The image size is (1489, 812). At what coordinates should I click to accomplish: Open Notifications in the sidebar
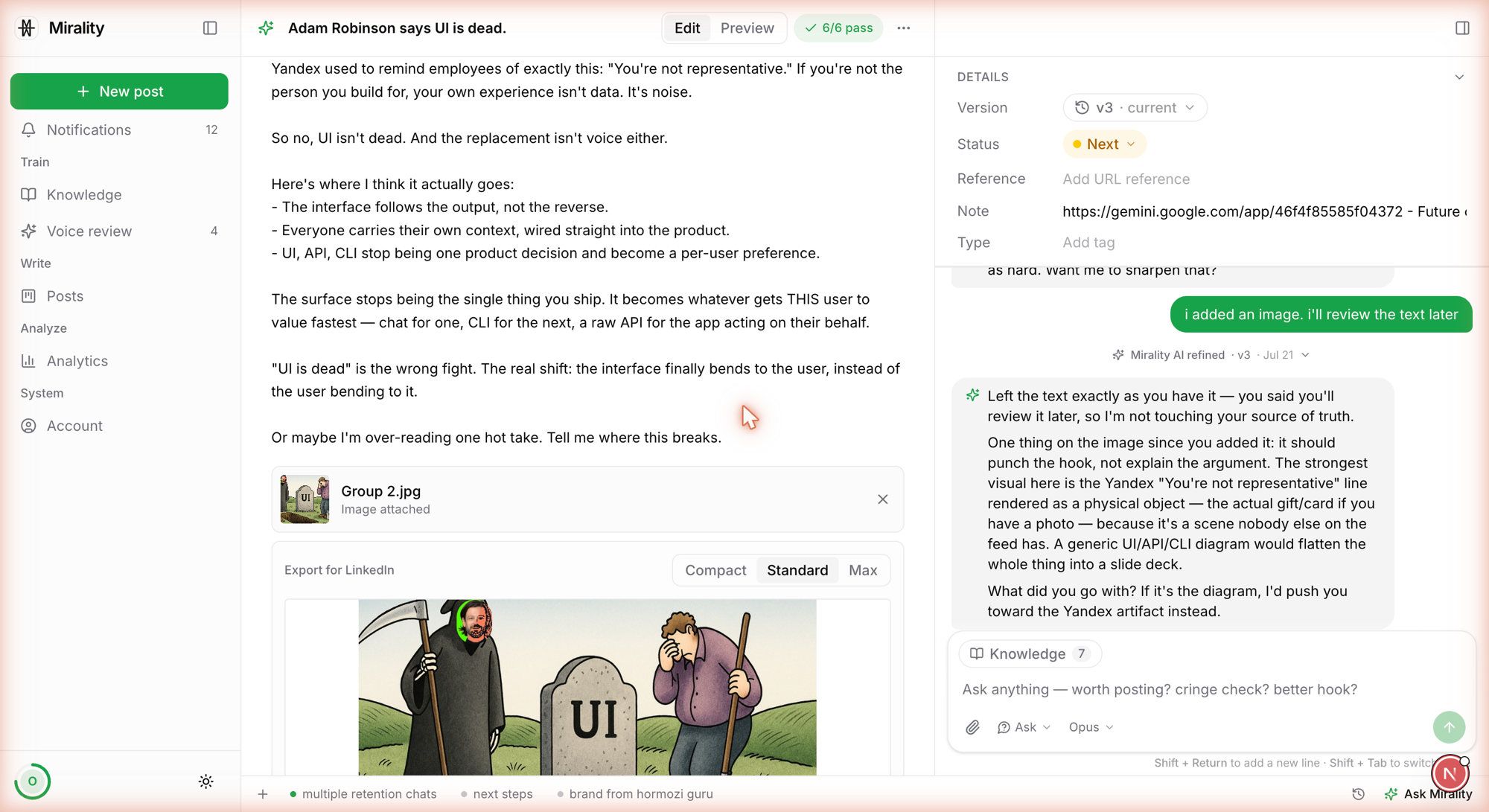(119, 130)
